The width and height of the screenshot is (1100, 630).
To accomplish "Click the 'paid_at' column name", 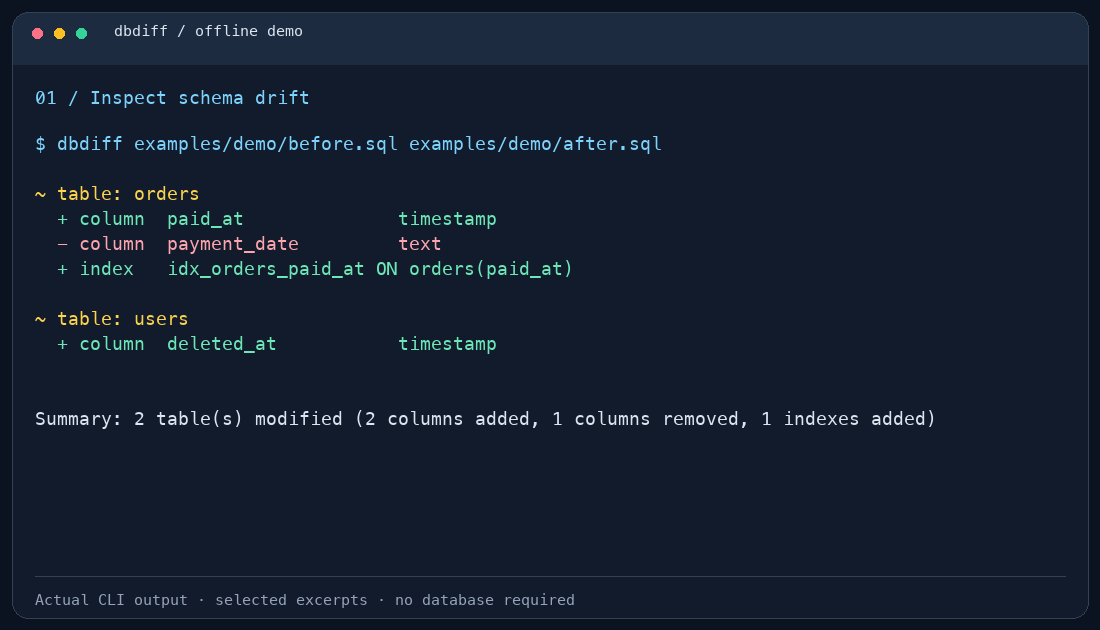I will point(205,219).
